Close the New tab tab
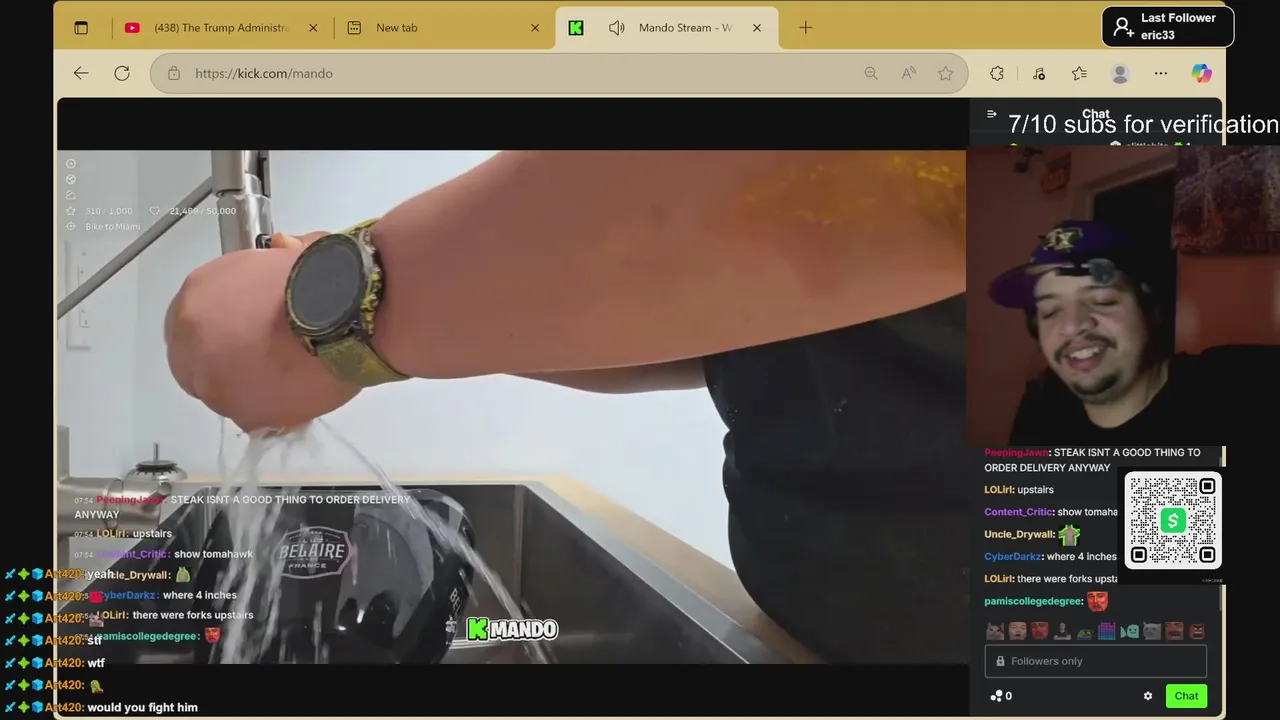Screen dimensions: 1280x720 [535, 28]
